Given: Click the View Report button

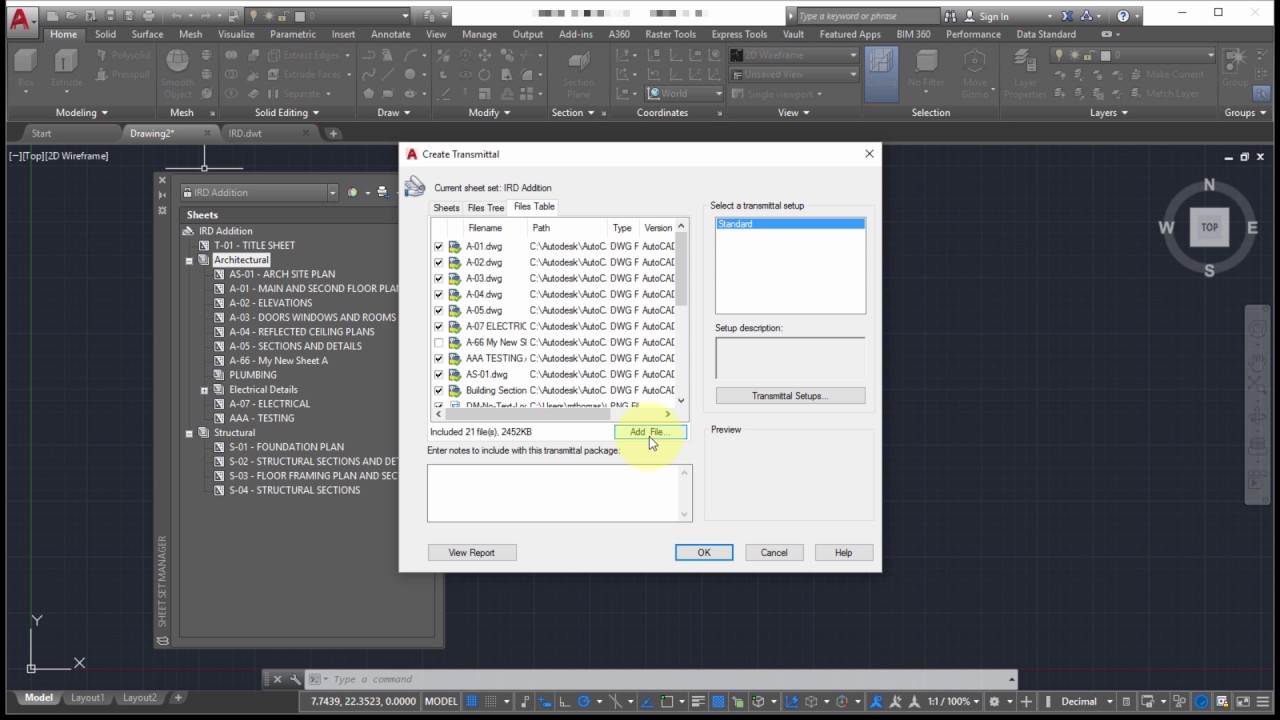Looking at the screenshot, I should click(471, 552).
